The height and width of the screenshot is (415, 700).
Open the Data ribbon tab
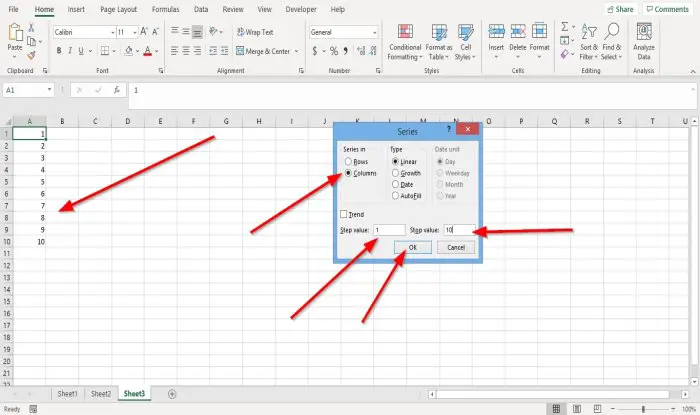(x=201, y=9)
